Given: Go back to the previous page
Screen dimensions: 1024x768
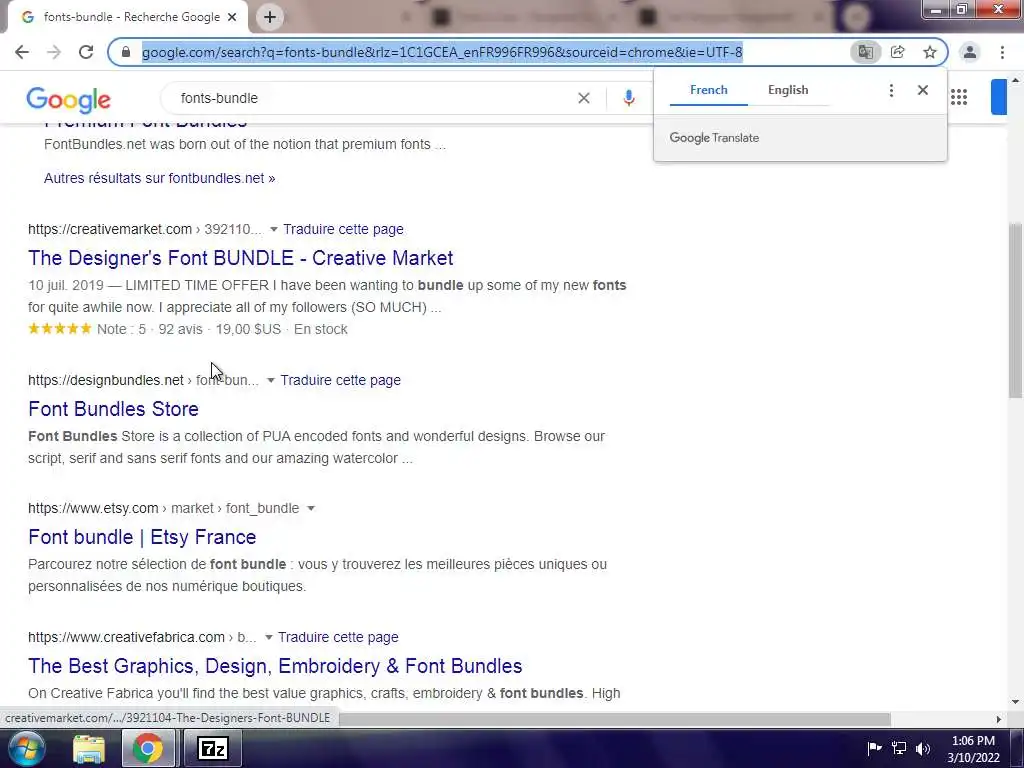Looking at the screenshot, I should 22,52.
